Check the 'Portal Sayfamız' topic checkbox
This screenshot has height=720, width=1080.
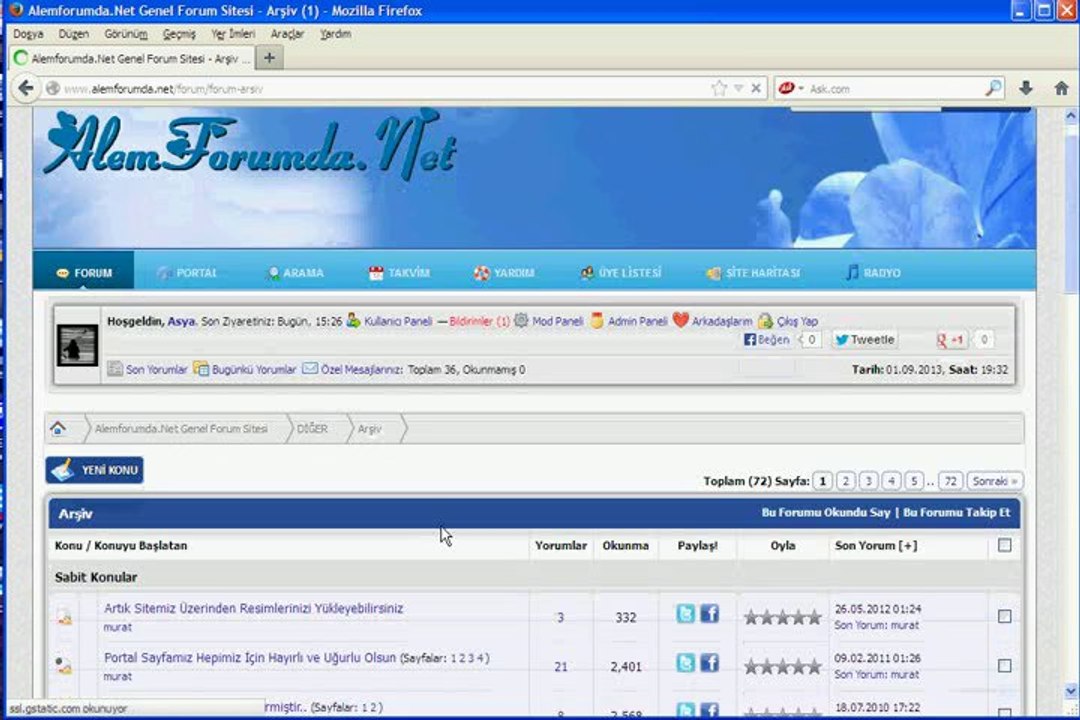click(x=1004, y=666)
